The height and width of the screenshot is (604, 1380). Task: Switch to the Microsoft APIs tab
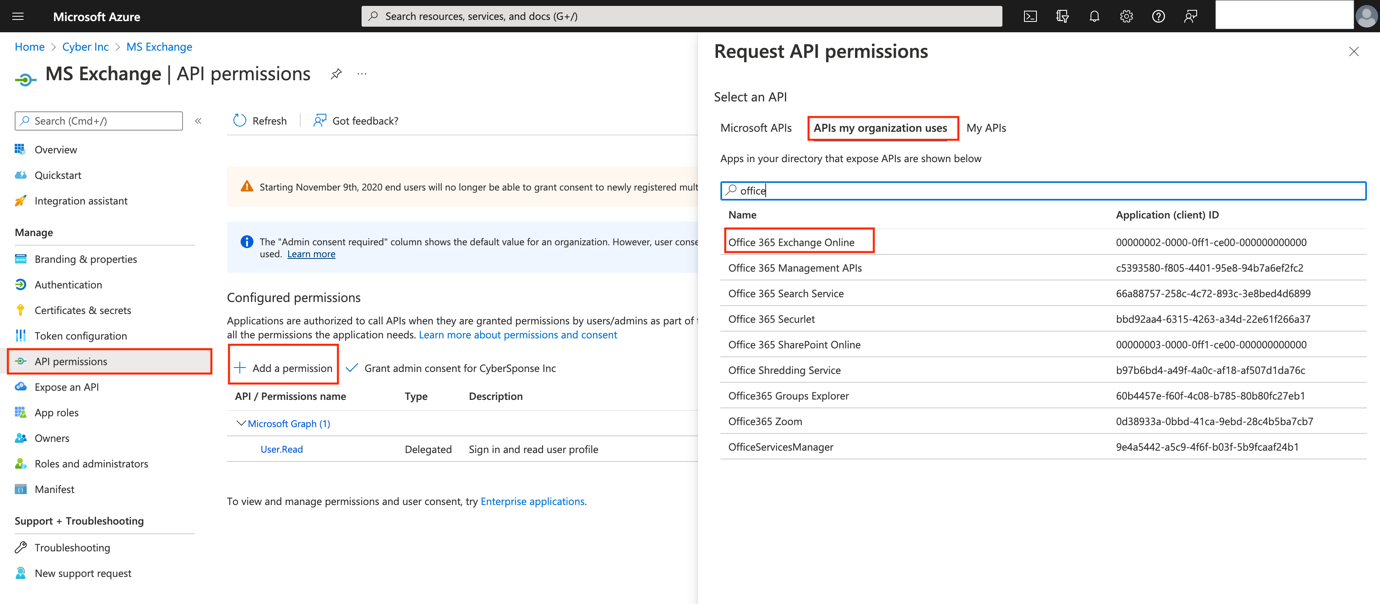point(756,128)
